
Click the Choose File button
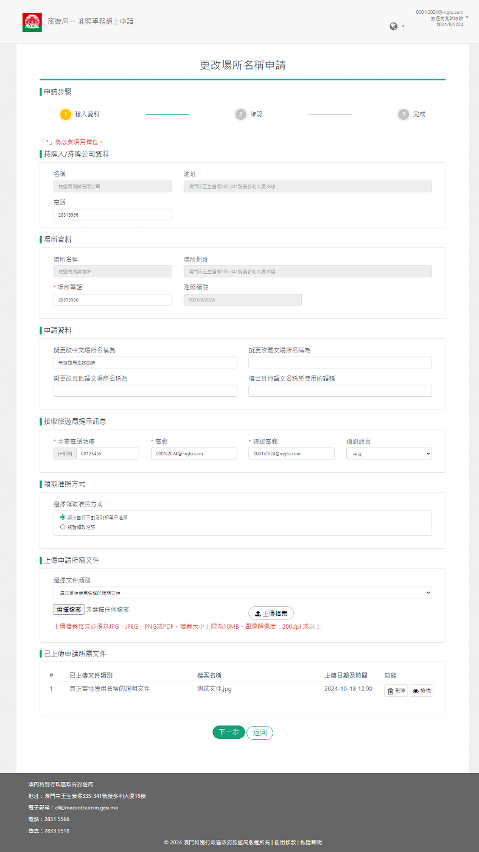(69, 610)
